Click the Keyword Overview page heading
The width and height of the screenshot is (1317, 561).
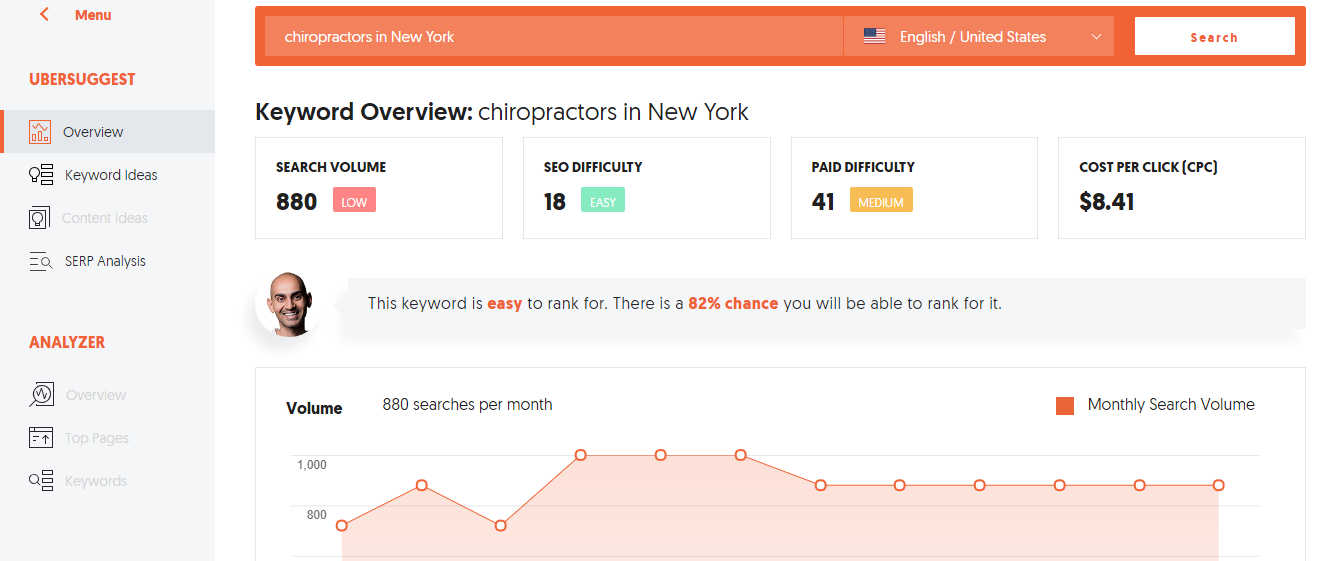click(502, 111)
